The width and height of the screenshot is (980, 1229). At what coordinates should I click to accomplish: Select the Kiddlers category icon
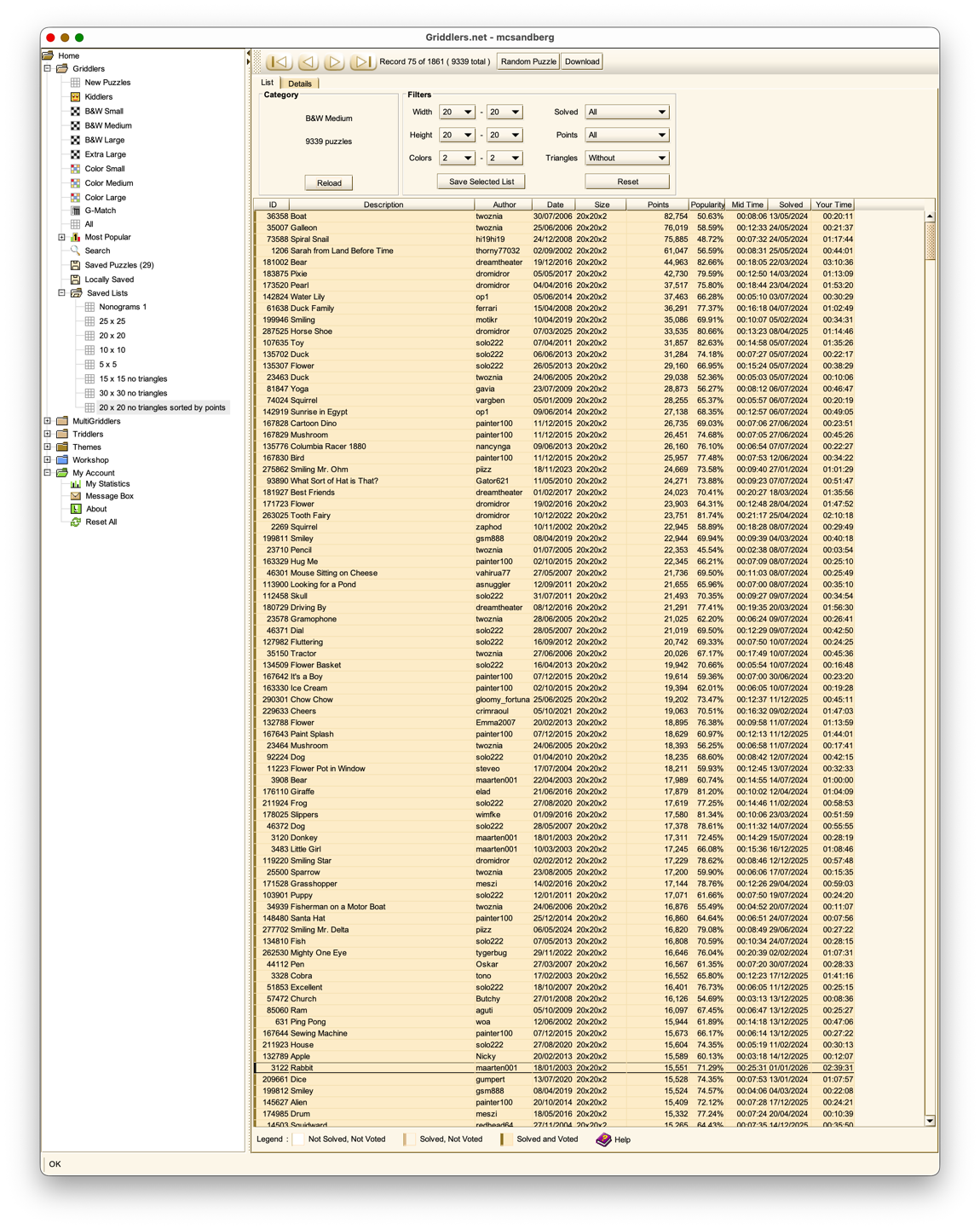point(76,97)
